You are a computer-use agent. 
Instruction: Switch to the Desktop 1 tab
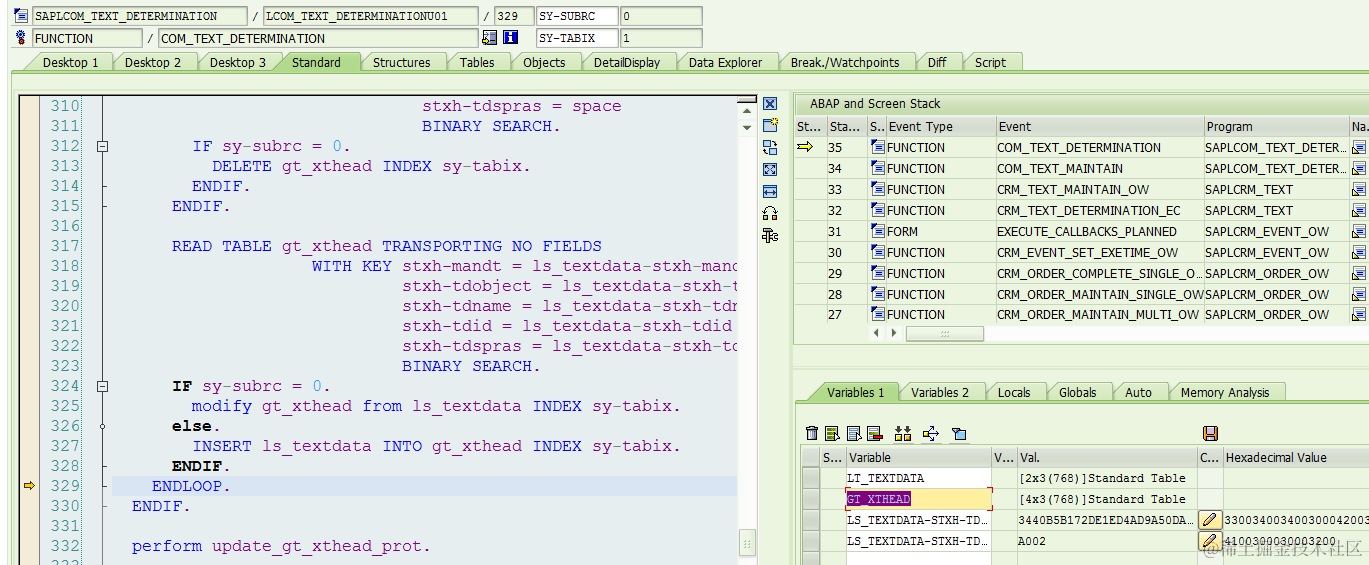click(70, 62)
